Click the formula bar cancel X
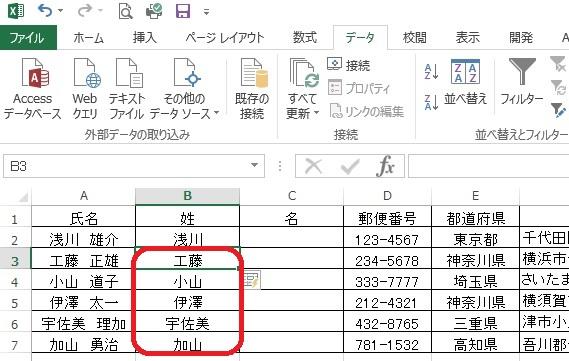Image resolution: width=569 pixels, height=361 pixels. (x=314, y=167)
